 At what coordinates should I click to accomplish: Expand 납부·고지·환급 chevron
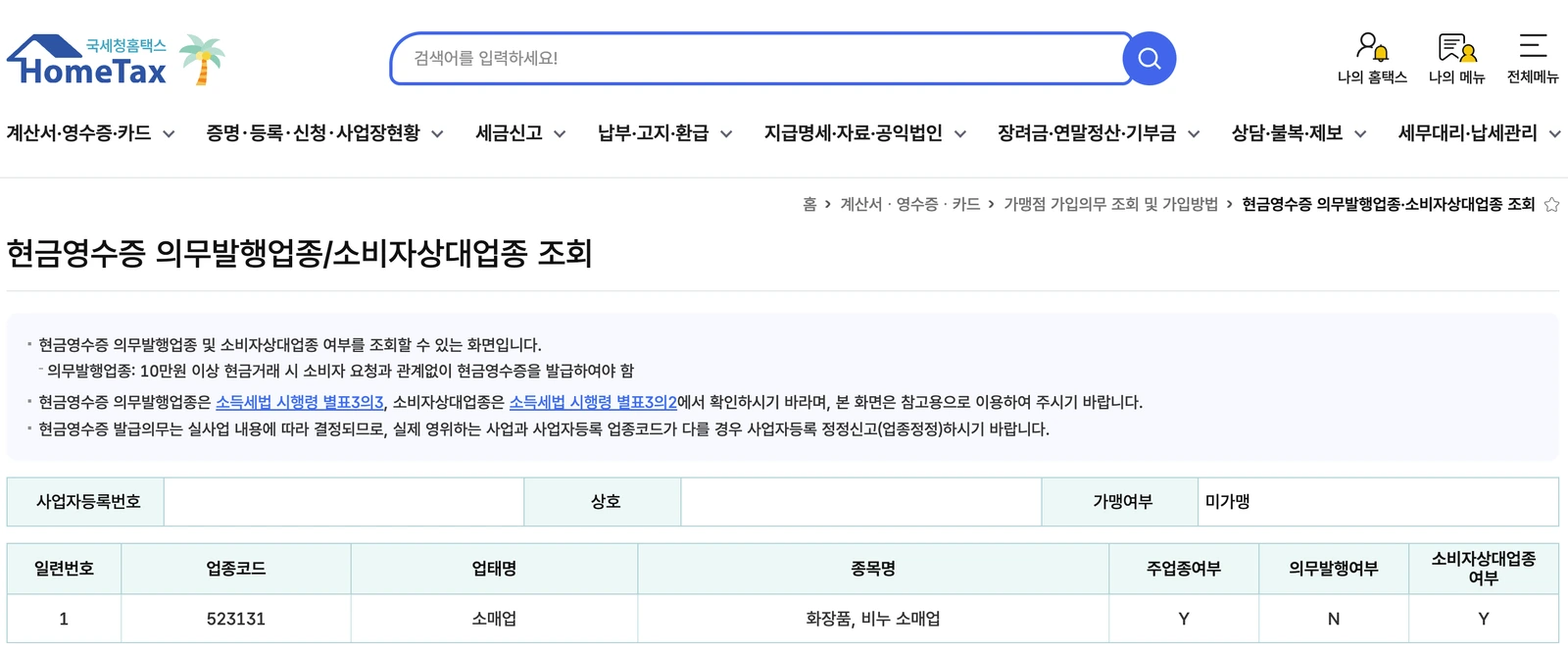click(x=726, y=134)
